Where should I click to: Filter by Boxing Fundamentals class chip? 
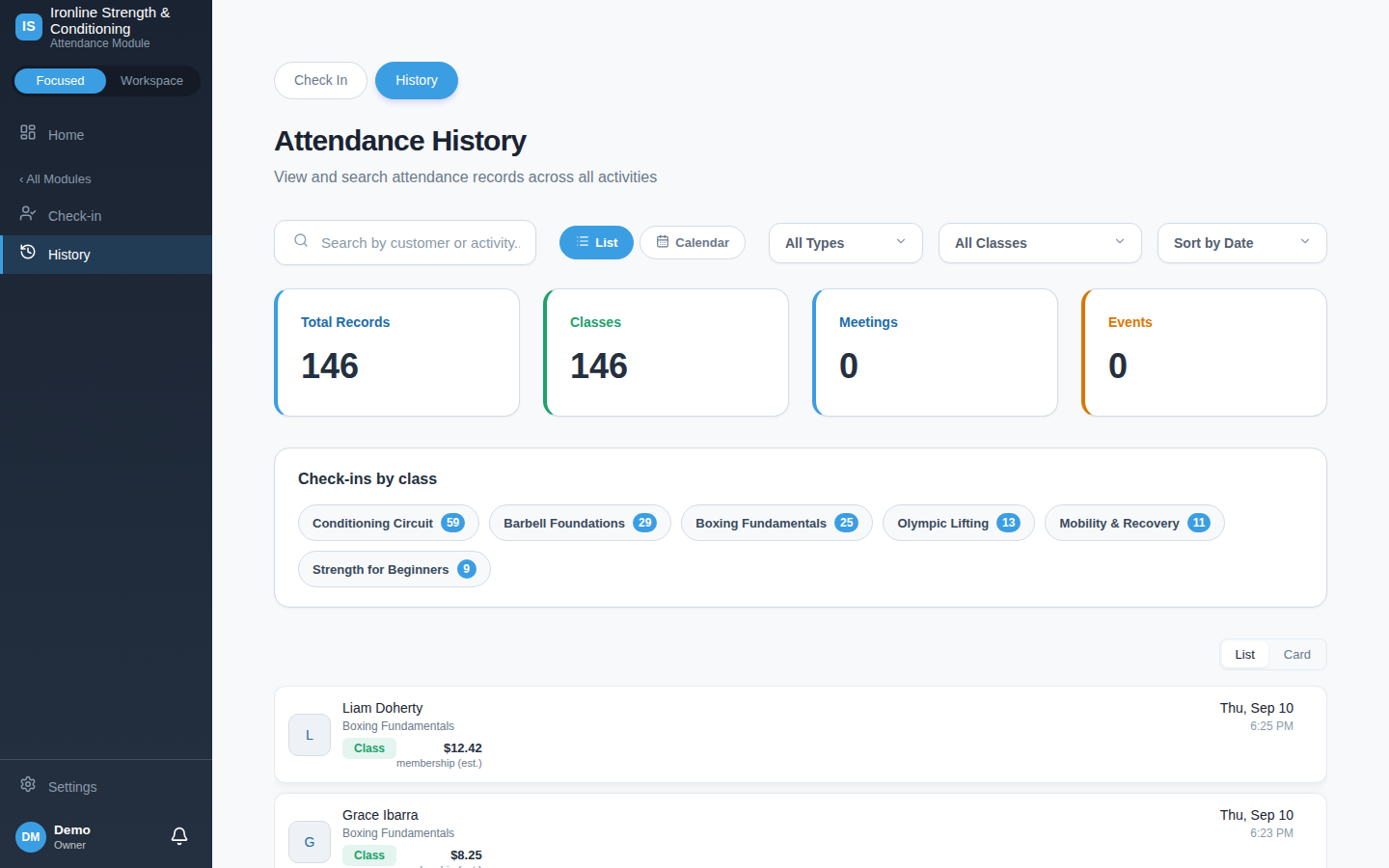(776, 523)
